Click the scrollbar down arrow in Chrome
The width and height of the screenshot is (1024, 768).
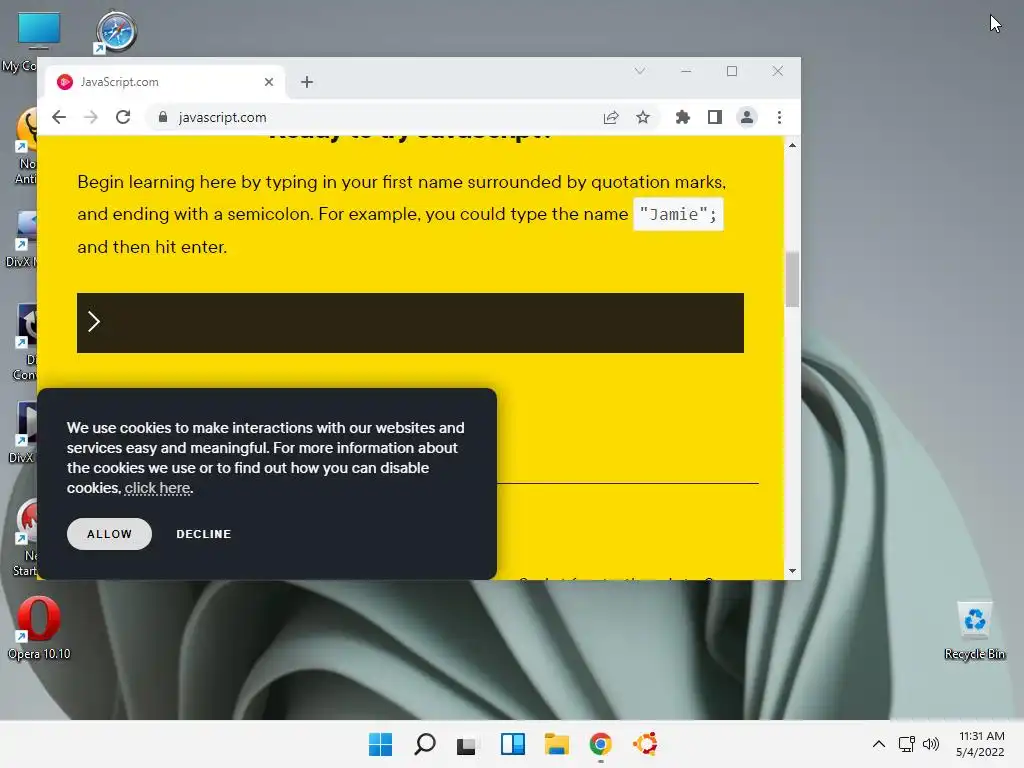pos(792,571)
